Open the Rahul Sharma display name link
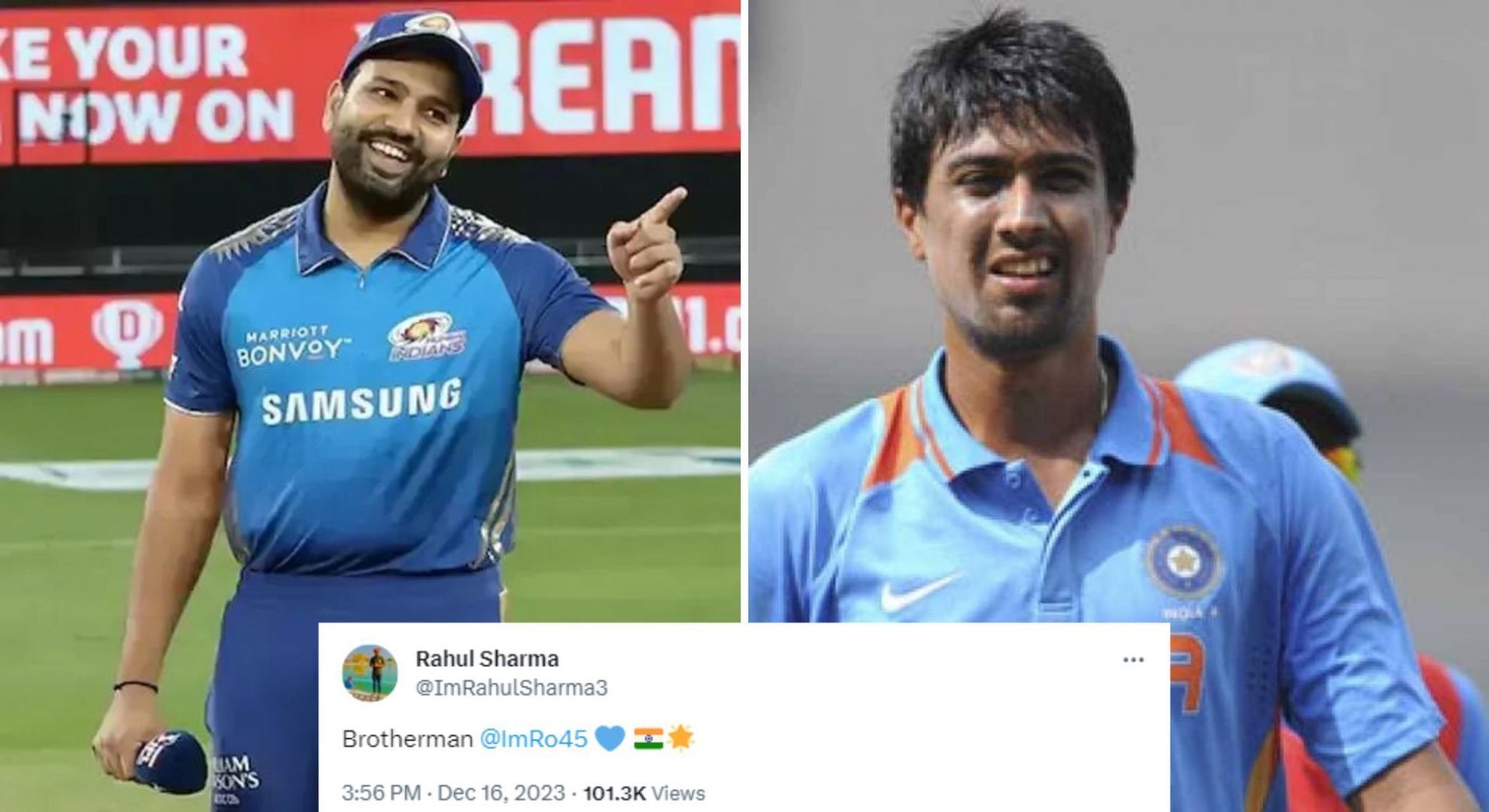The image size is (1489, 812). click(487, 659)
